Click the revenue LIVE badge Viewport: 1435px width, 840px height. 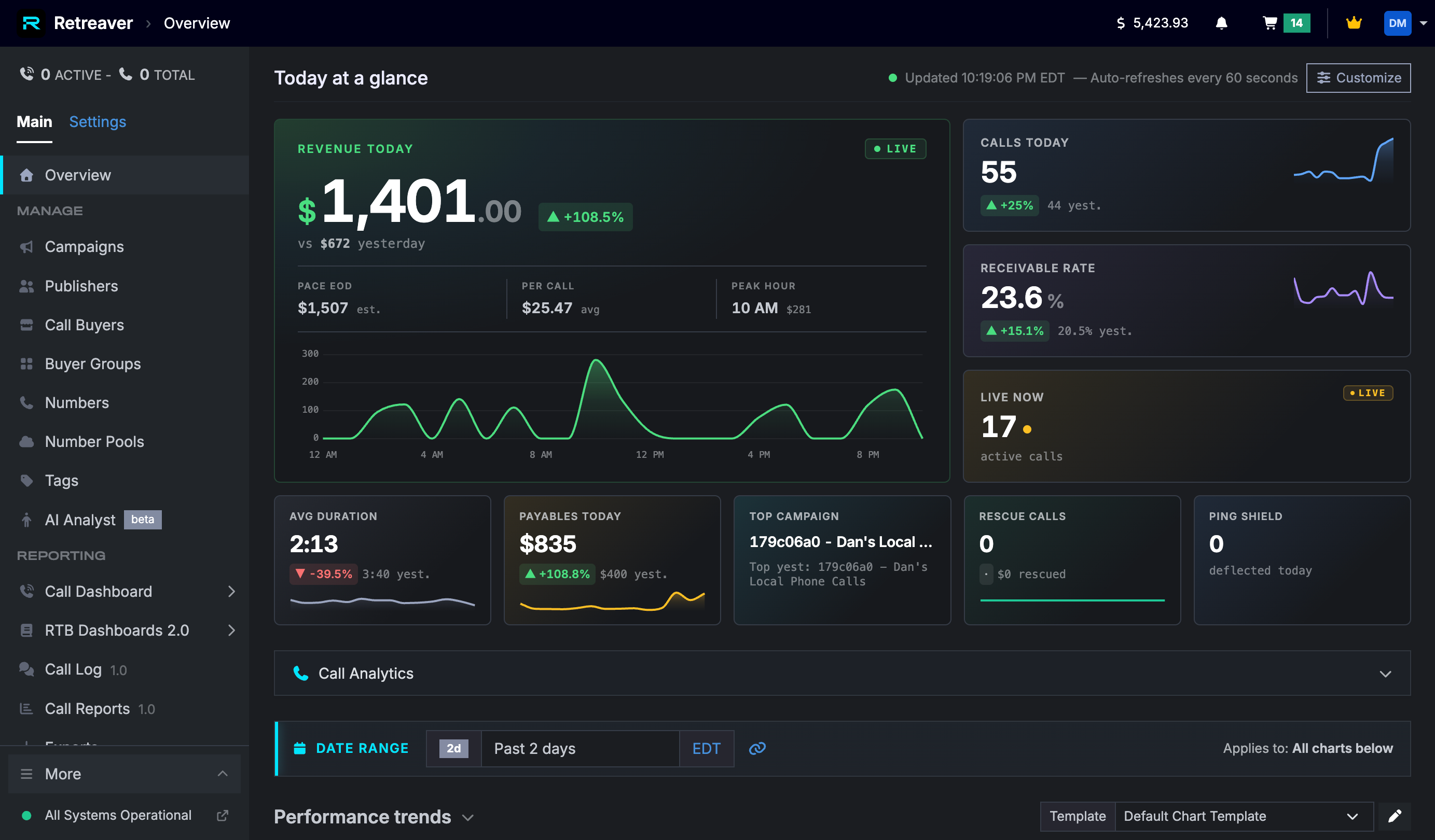(x=895, y=148)
